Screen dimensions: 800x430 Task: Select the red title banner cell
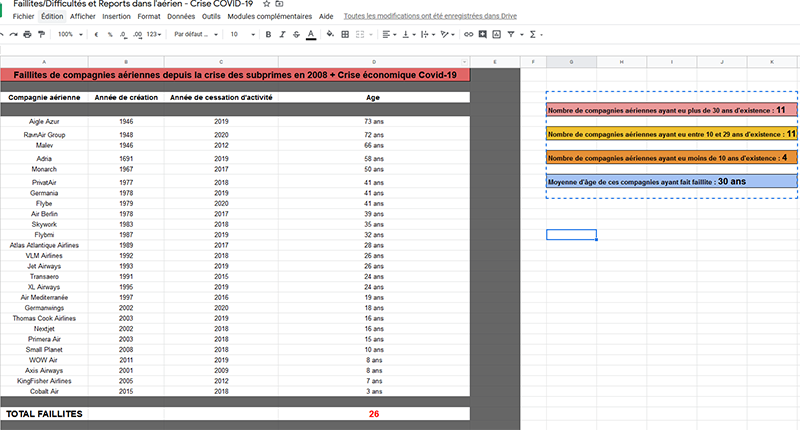pyautogui.click(x=235, y=75)
